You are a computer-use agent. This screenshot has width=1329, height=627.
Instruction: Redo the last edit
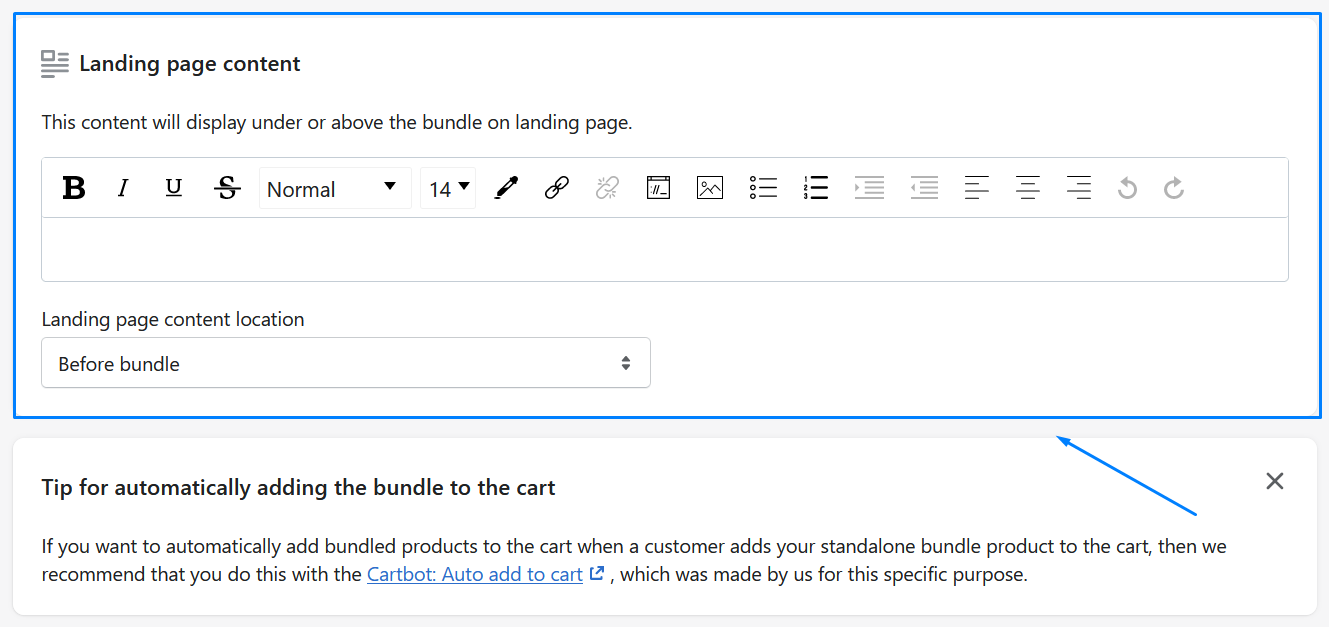tap(1174, 188)
